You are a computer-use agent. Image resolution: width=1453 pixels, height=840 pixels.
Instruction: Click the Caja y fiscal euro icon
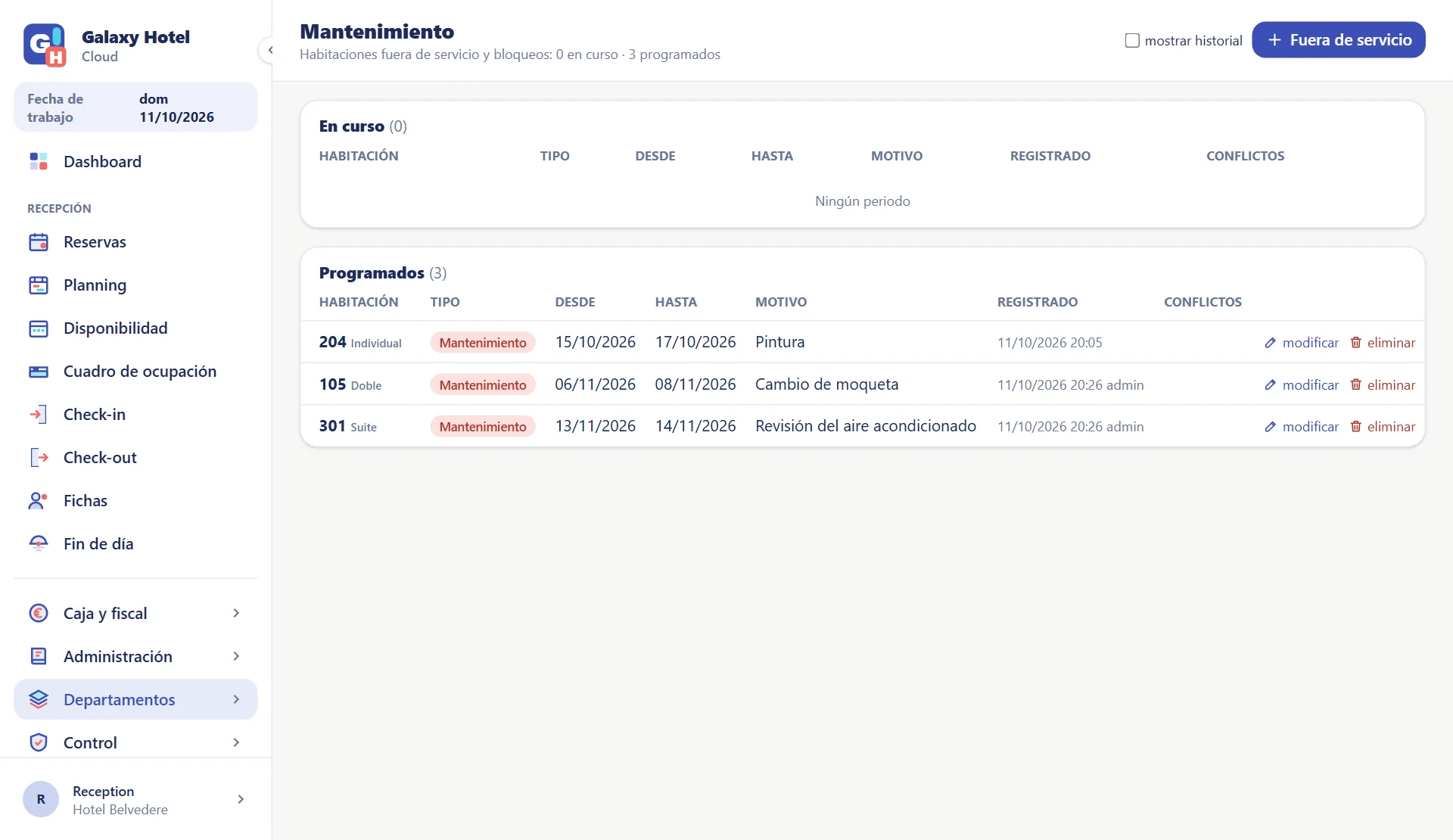39,613
